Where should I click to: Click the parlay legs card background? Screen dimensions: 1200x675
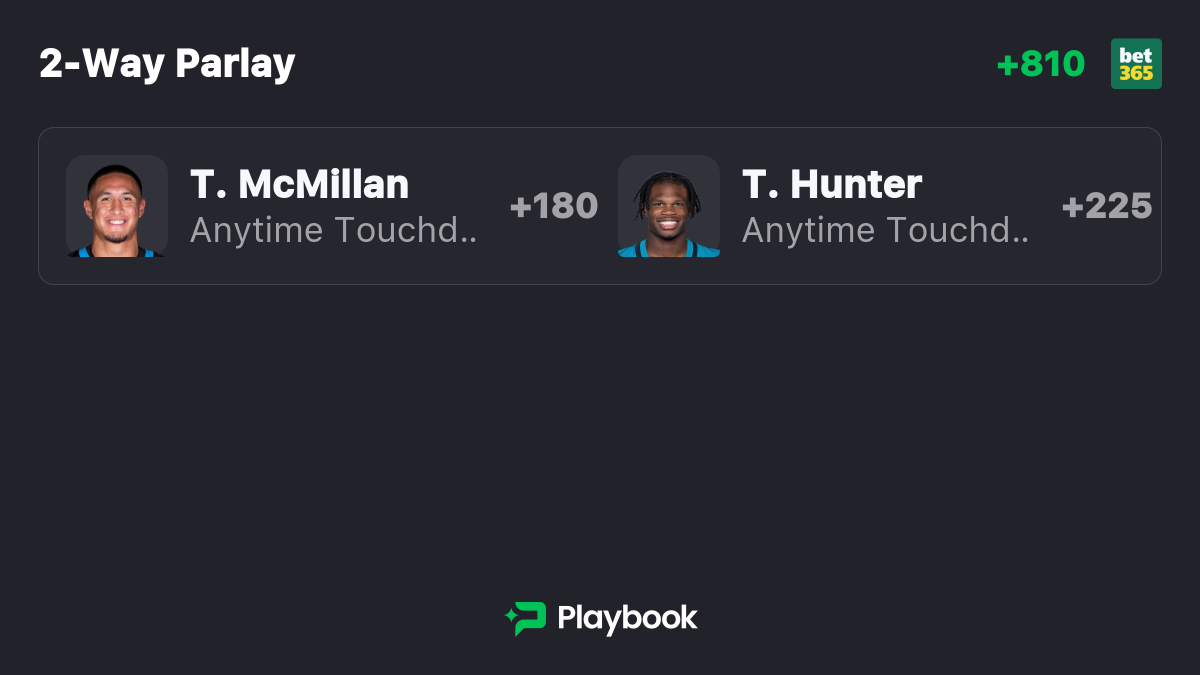pyautogui.click(x=600, y=206)
